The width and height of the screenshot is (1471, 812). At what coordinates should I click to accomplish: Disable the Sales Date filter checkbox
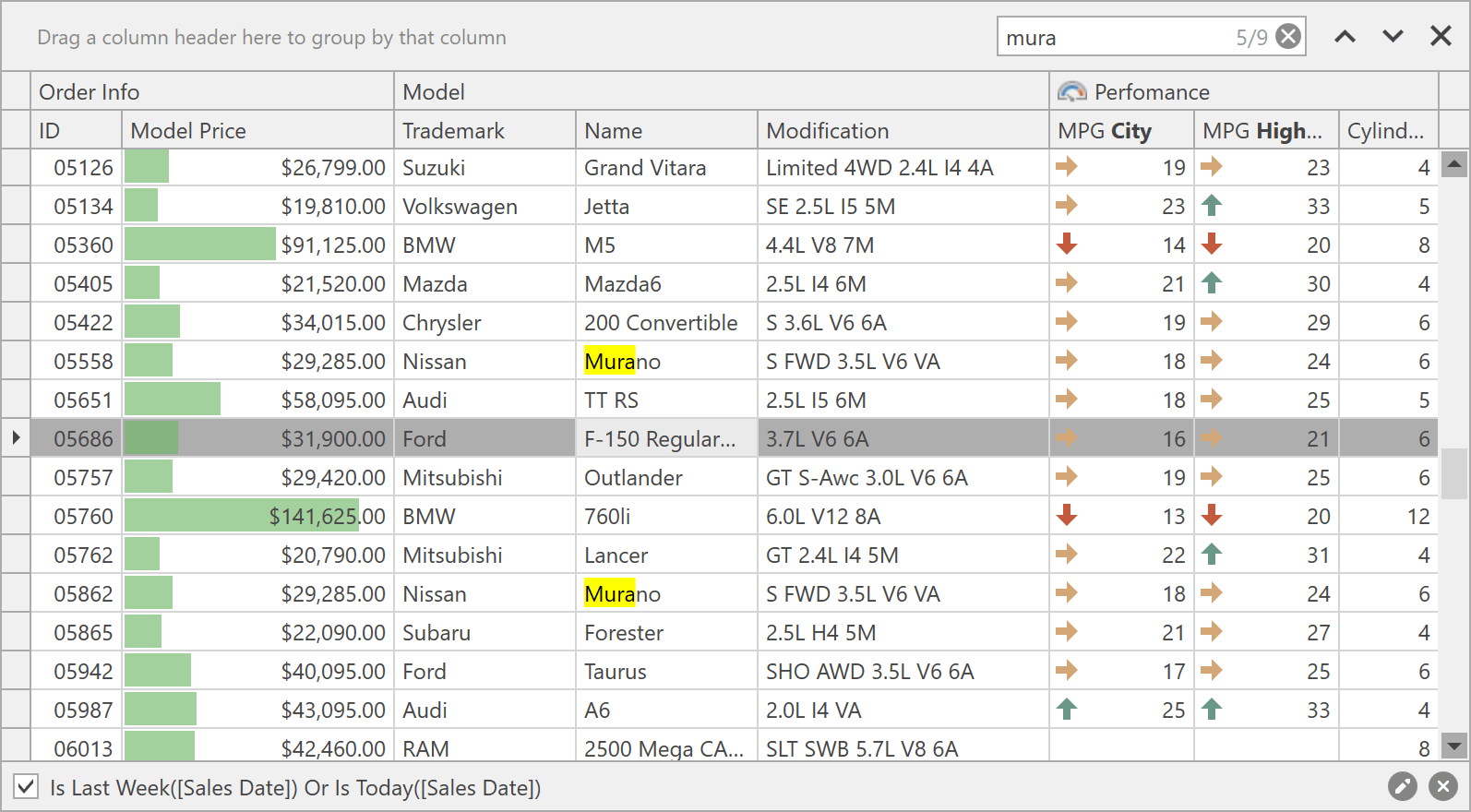pyautogui.click(x=26, y=787)
